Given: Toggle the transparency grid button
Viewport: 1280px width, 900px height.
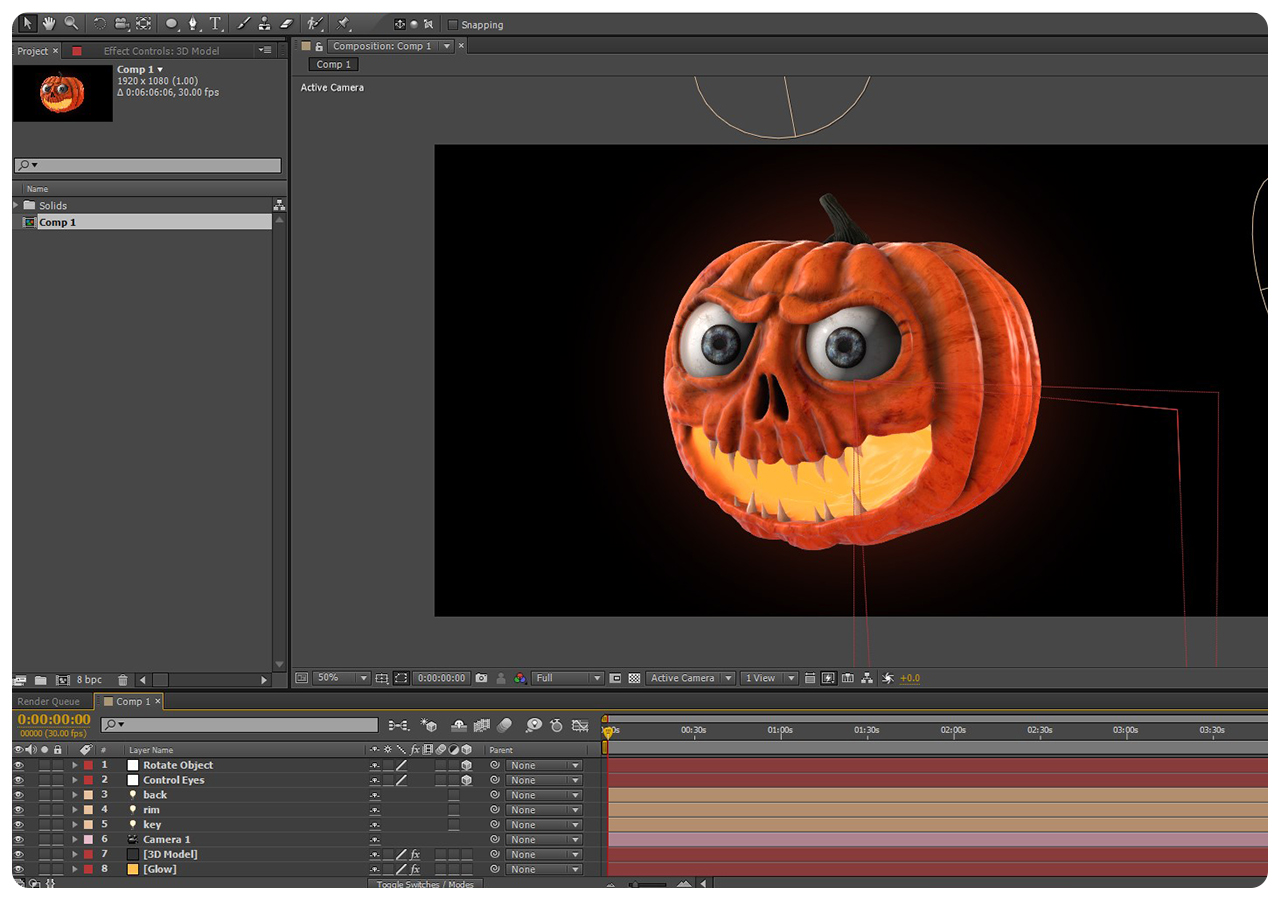Looking at the screenshot, I should [x=633, y=678].
